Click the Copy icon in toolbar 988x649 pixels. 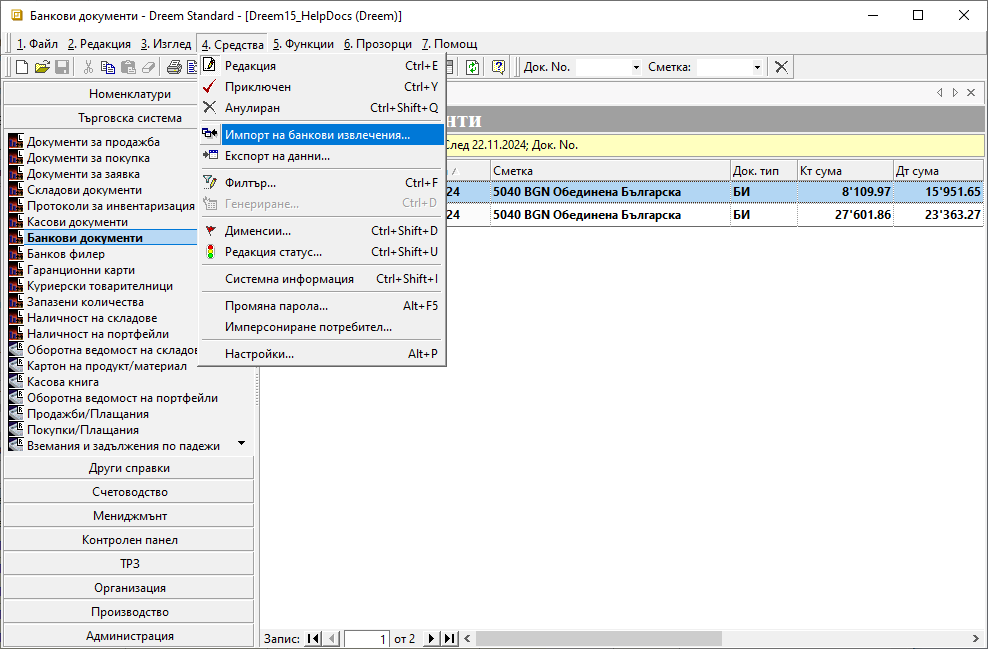coord(108,67)
